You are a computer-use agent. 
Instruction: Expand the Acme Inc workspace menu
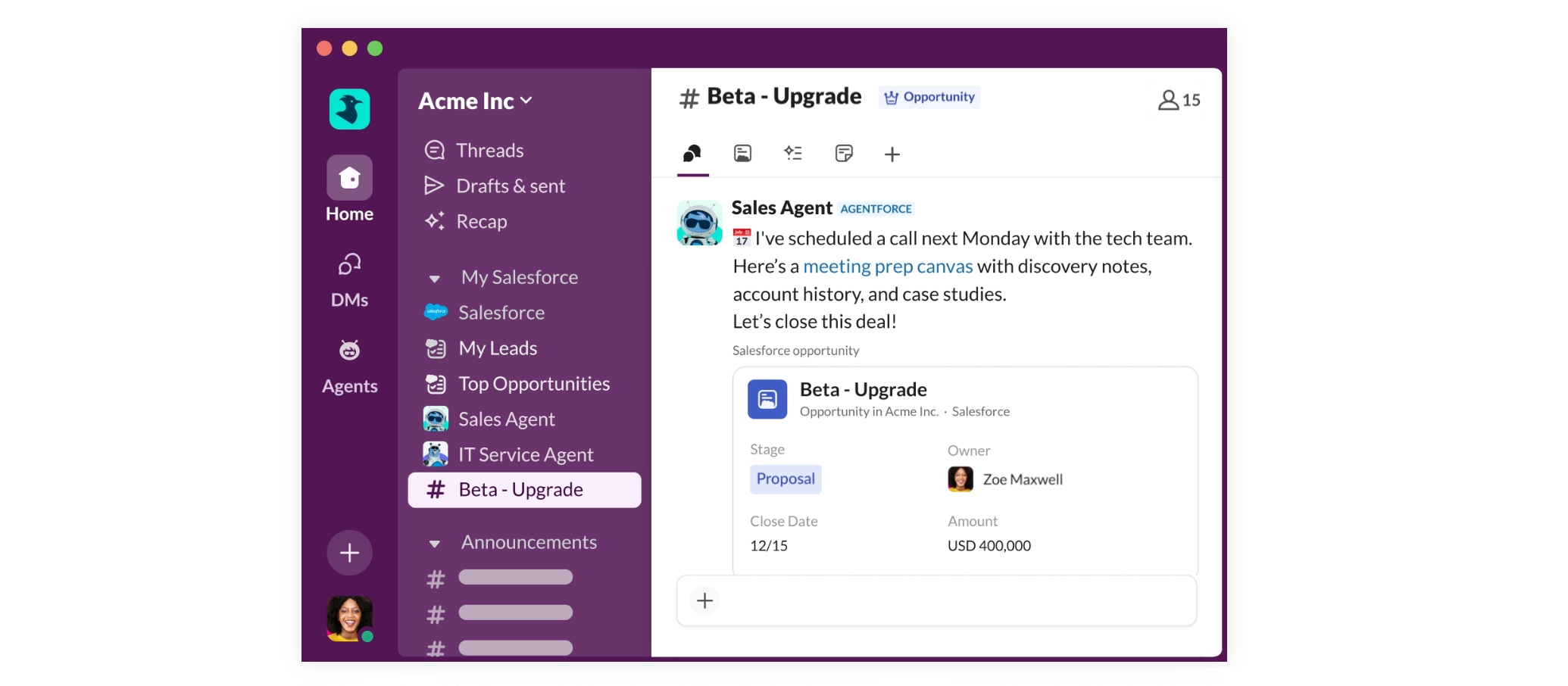click(475, 100)
